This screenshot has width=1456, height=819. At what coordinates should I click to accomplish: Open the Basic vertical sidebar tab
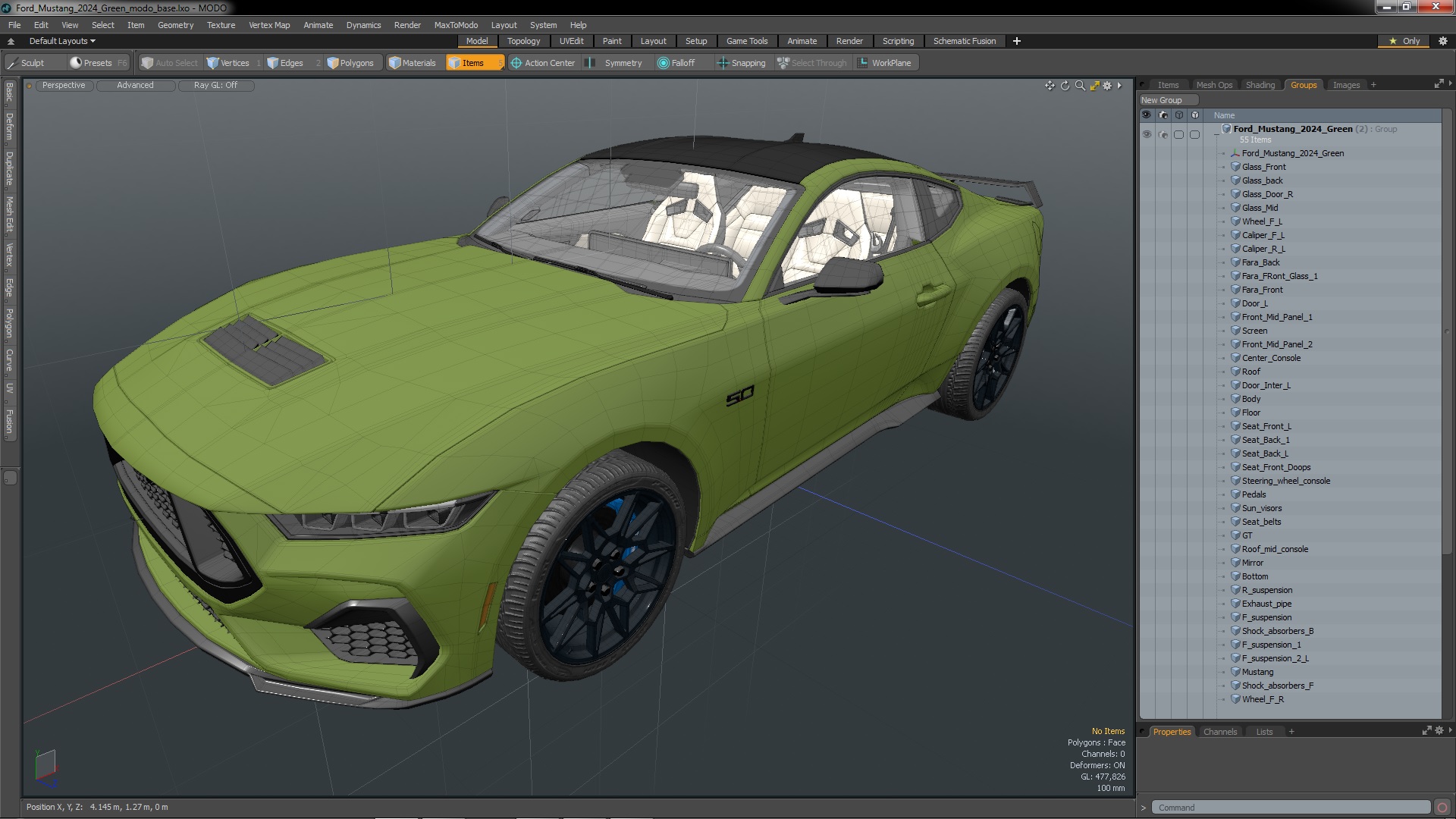point(10,93)
